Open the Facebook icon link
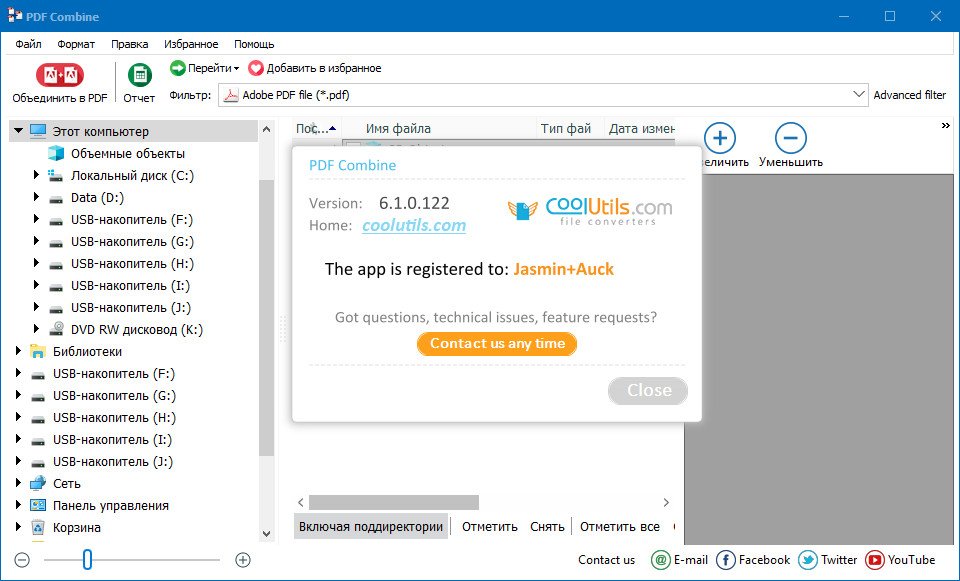Viewport: 960px width, 581px height. (x=726, y=560)
